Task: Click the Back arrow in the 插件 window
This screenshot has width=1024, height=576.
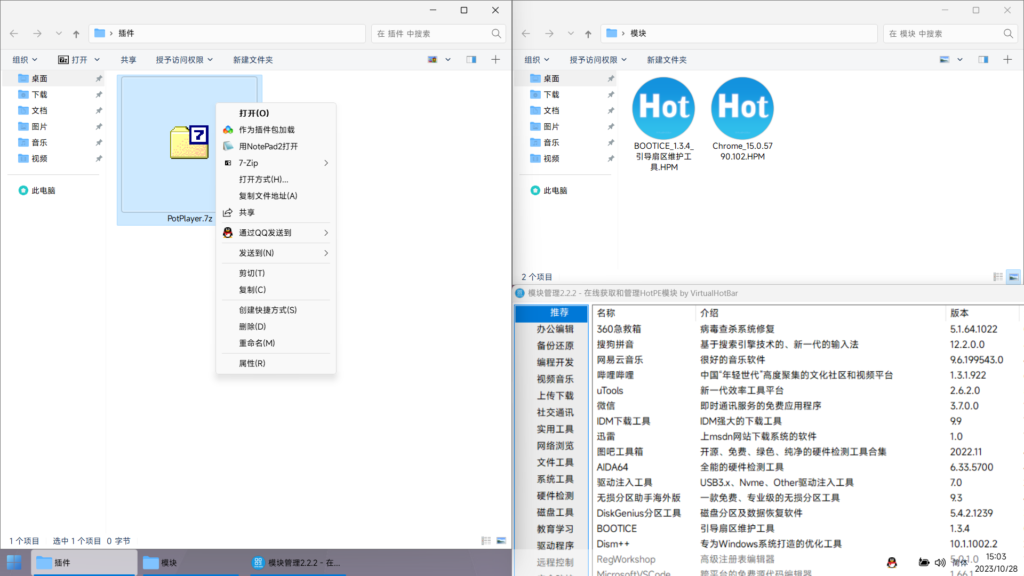Action: pyautogui.click(x=14, y=33)
